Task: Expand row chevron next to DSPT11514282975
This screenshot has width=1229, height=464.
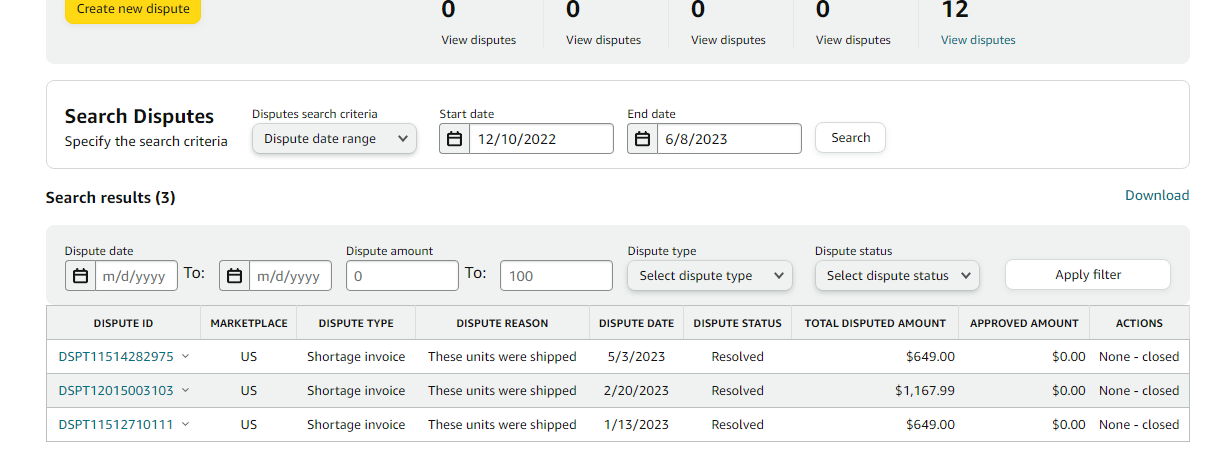Action: tap(185, 357)
